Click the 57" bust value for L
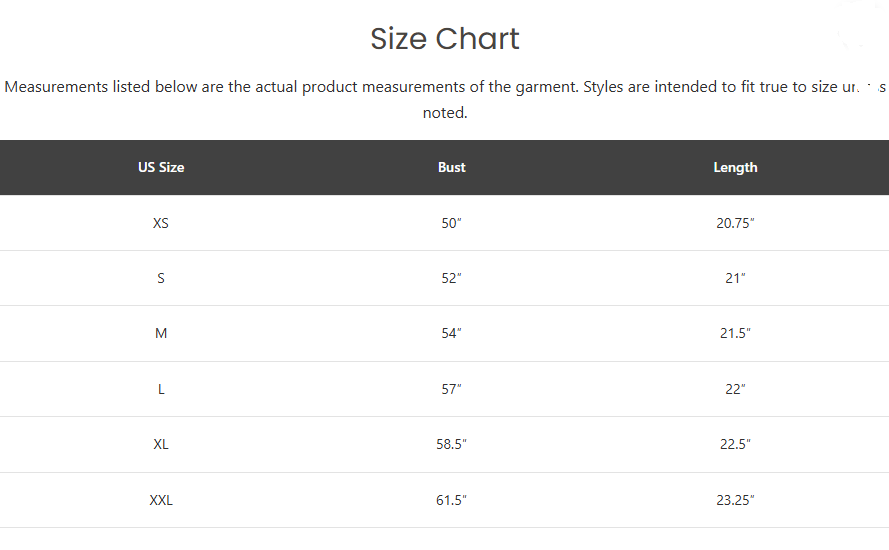Screen dimensions: 889x550 point(451,389)
